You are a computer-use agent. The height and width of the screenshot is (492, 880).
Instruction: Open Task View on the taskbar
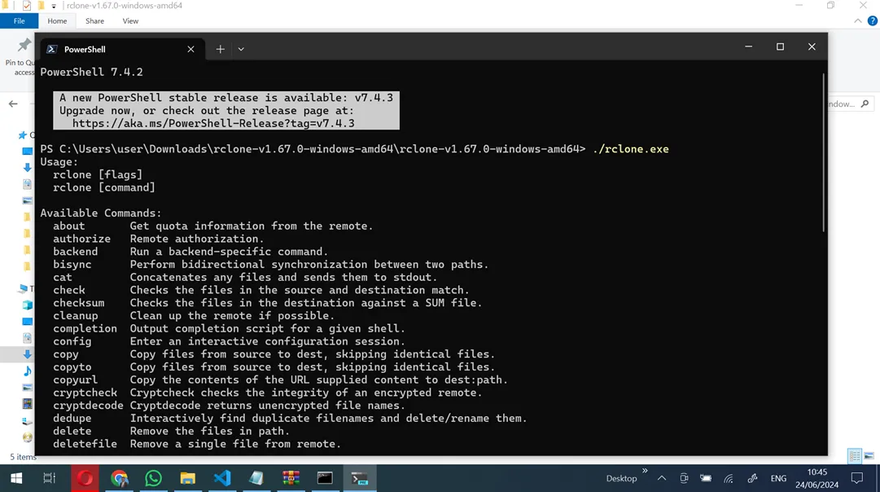49,478
